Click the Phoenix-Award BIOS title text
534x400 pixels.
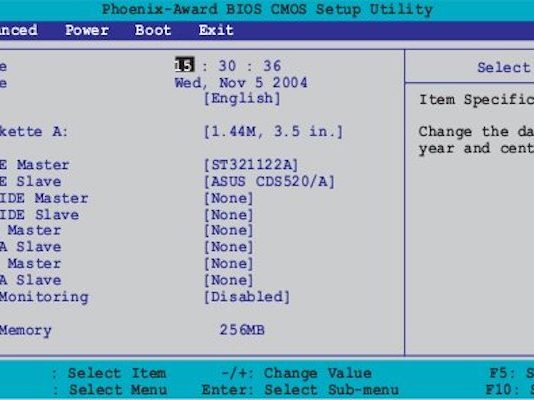267,10
